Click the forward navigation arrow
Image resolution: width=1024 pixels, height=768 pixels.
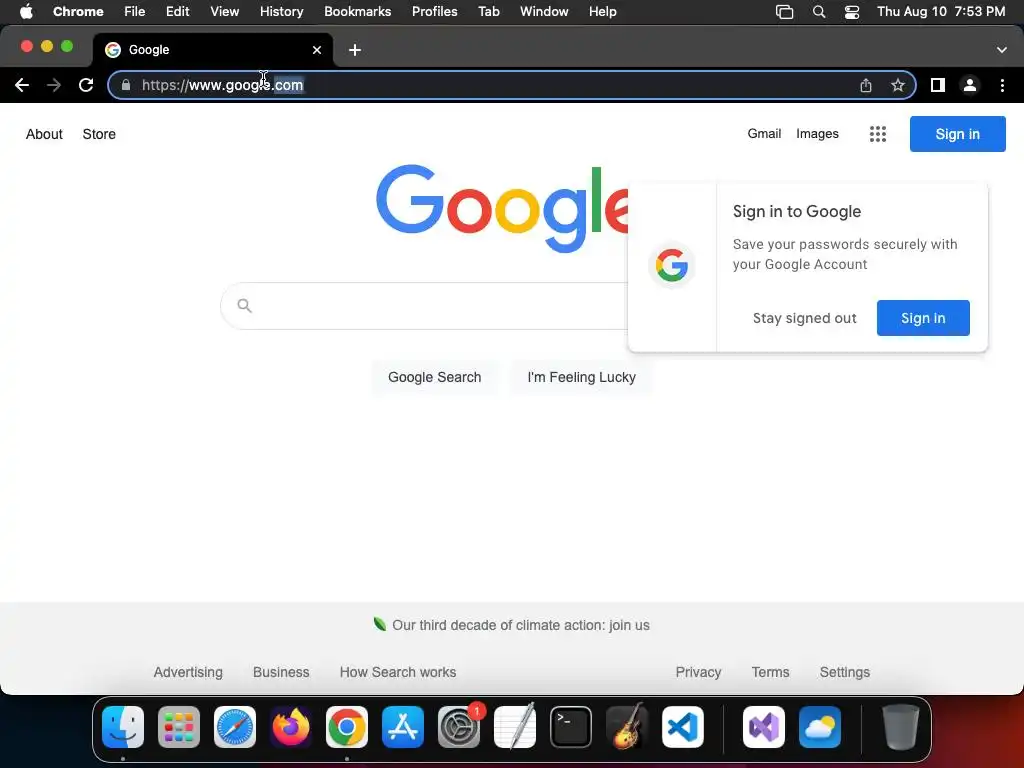coord(54,85)
